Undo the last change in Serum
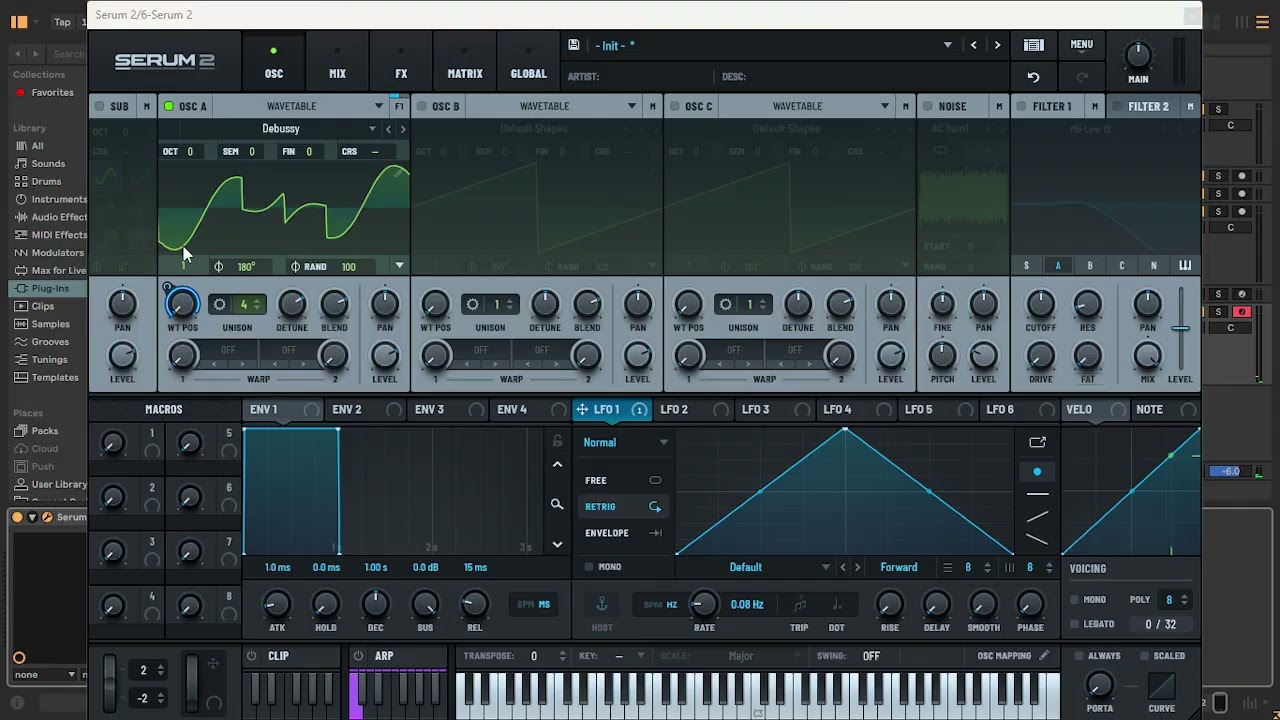Viewport: 1280px width, 720px height. (1033, 77)
